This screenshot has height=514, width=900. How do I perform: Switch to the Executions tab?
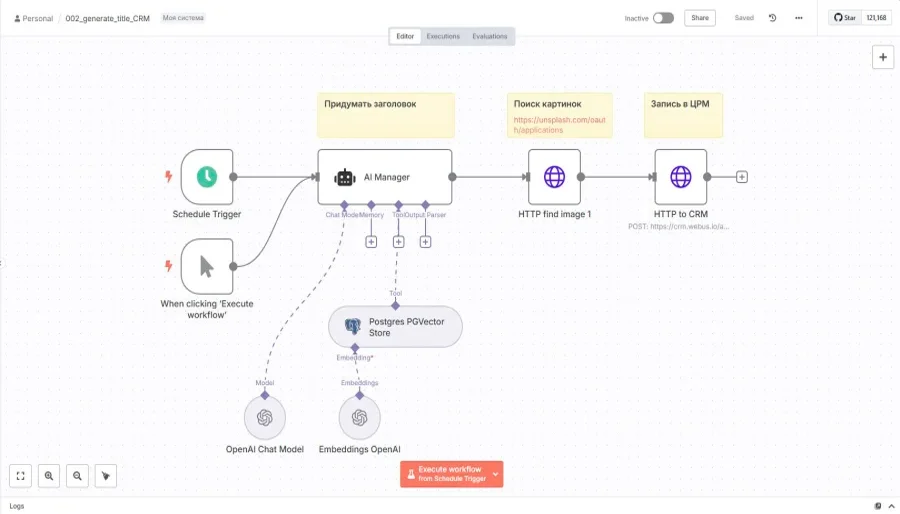(x=443, y=36)
